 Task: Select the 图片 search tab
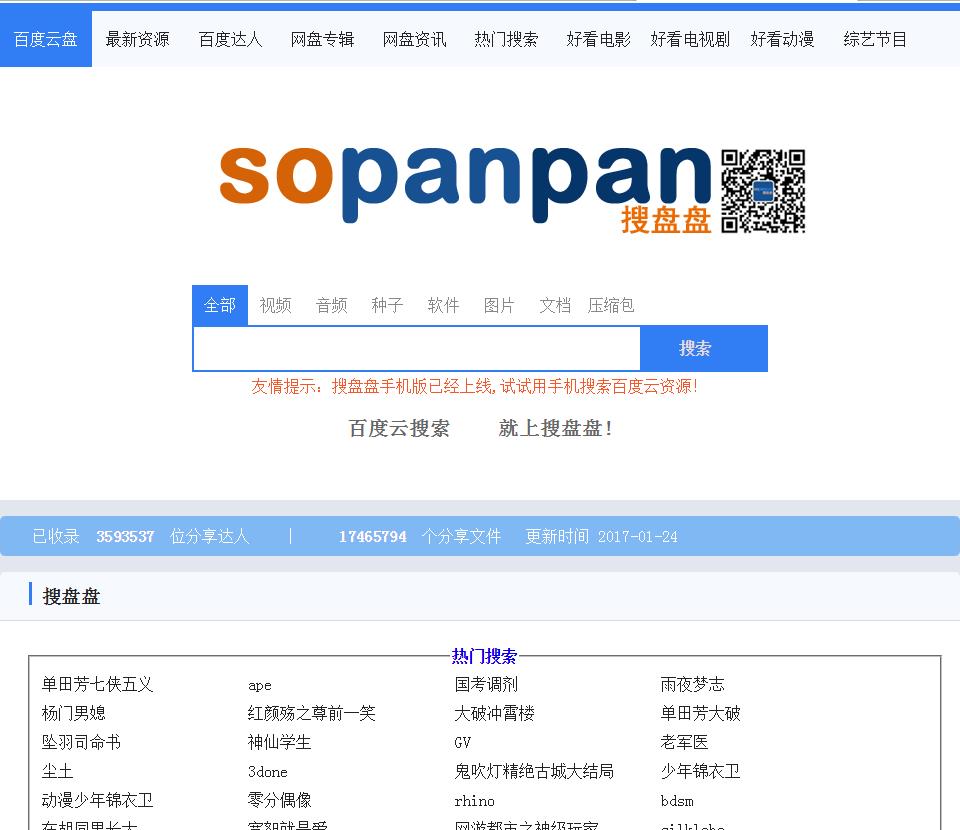pos(499,305)
